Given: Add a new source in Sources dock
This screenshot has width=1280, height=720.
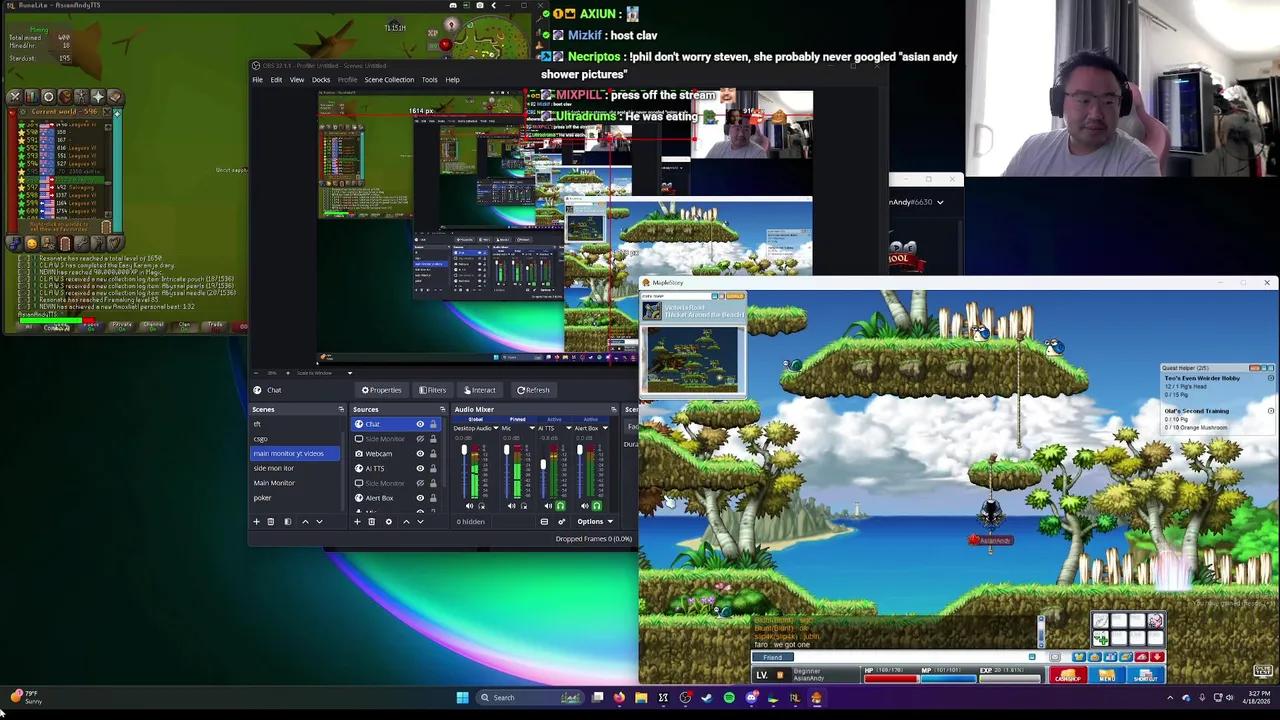Looking at the screenshot, I should coord(357,522).
